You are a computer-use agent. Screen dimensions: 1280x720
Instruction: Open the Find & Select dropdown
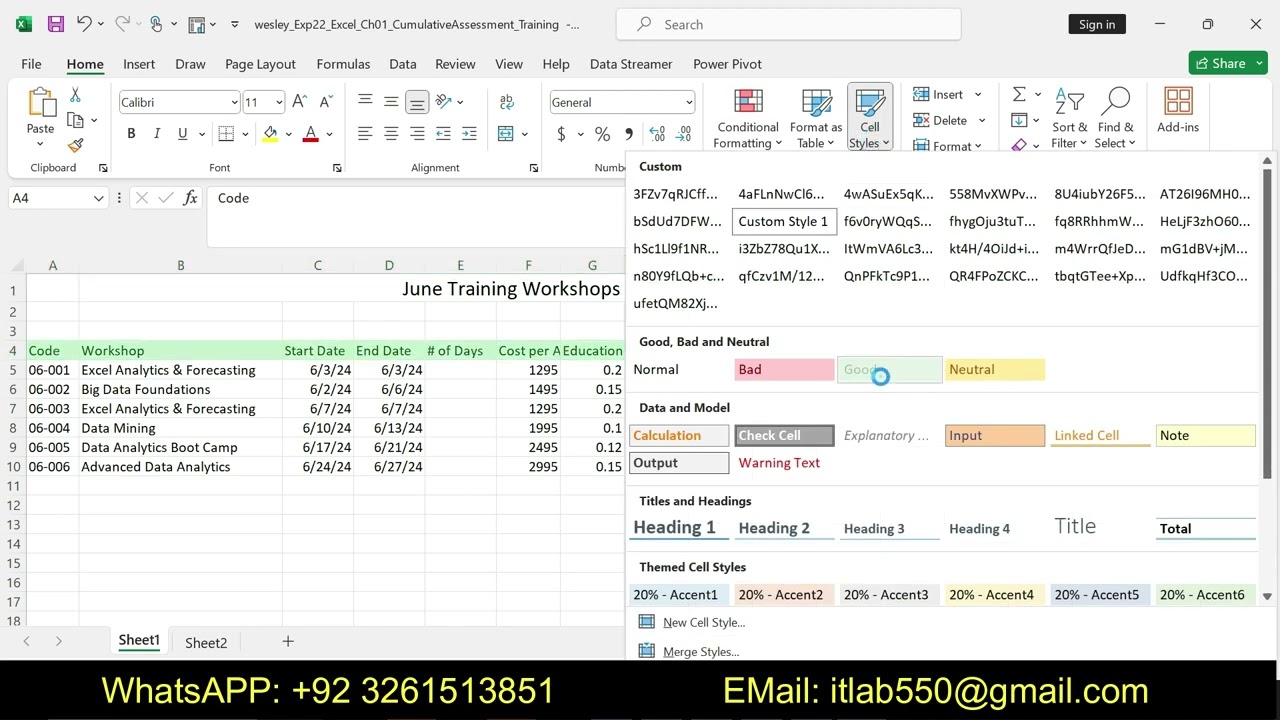[1115, 118]
